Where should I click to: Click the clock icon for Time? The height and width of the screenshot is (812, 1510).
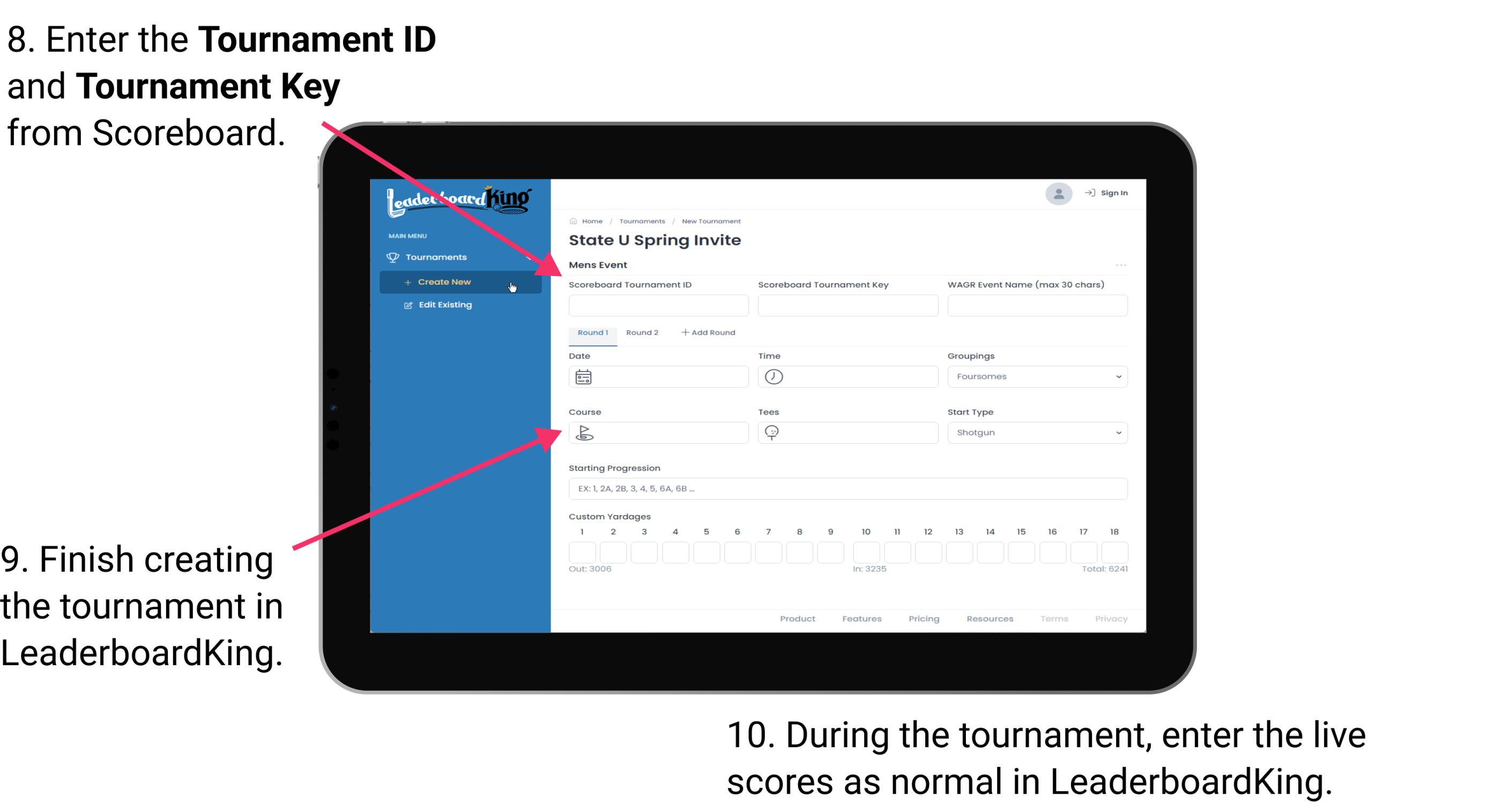pyautogui.click(x=774, y=376)
